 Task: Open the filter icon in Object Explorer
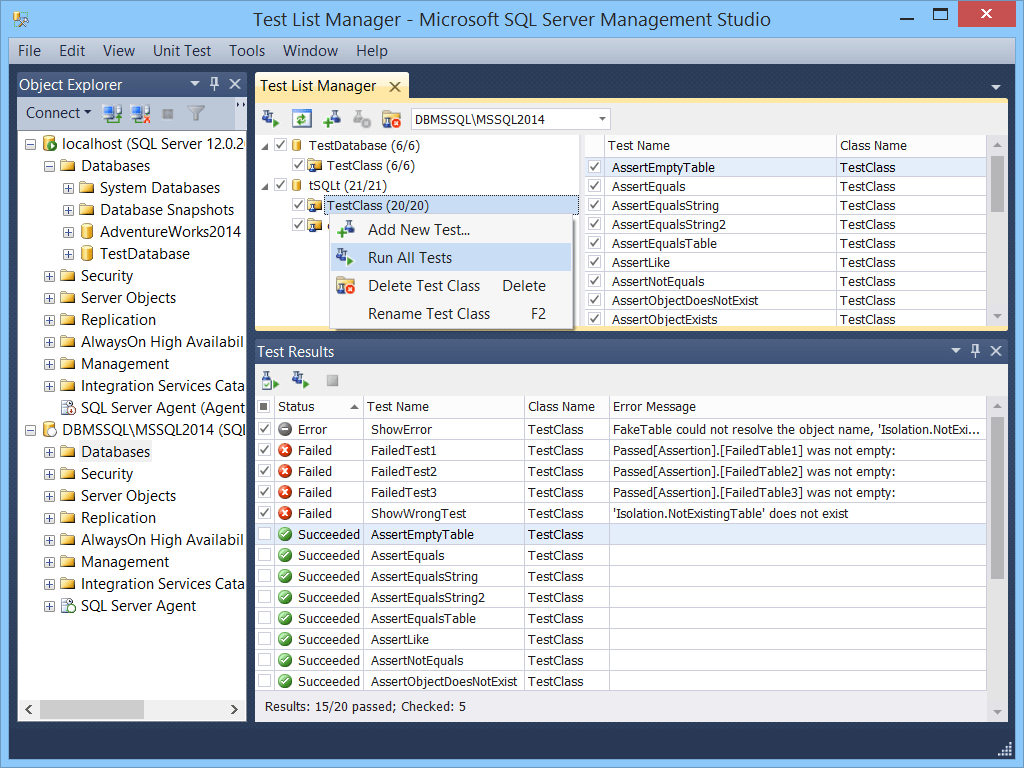coord(195,112)
